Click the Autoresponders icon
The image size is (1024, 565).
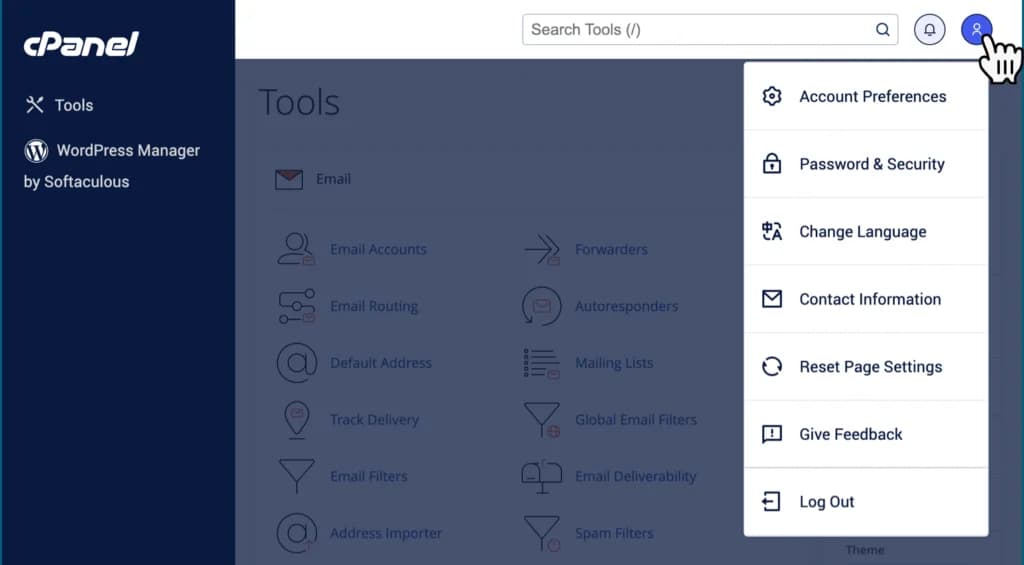[541, 306]
